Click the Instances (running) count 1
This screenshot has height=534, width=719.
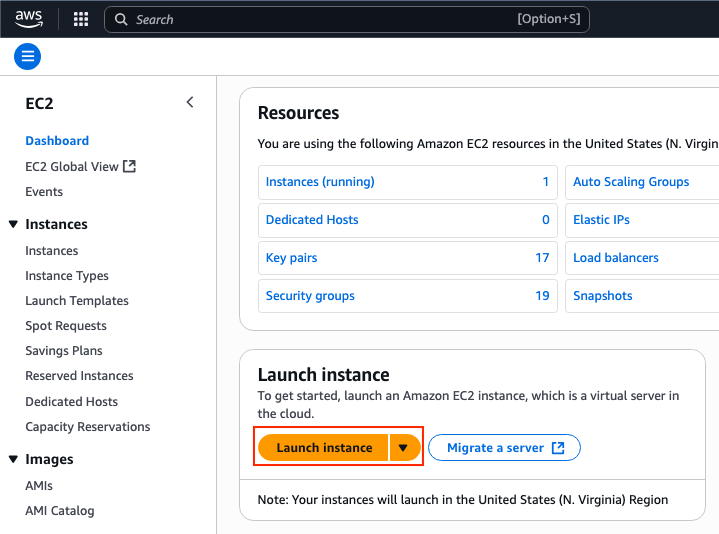pyautogui.click(x=546, y=182)
